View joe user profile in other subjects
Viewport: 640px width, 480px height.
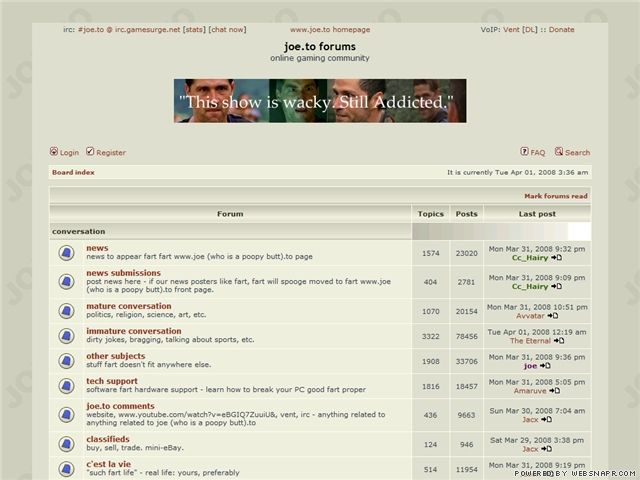[x=530, y=366]
